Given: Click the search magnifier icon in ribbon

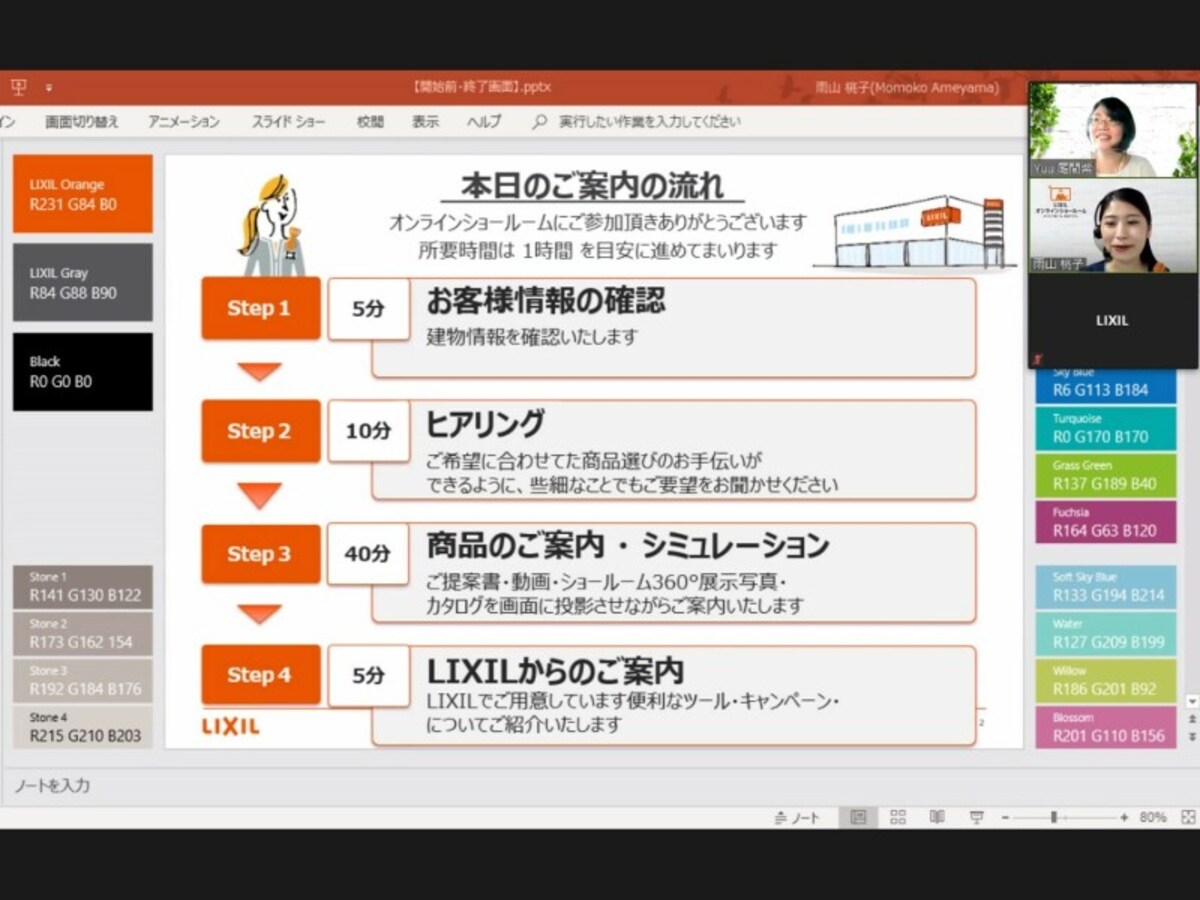Looking at the screenshot, I should click(x=540, y=122).
